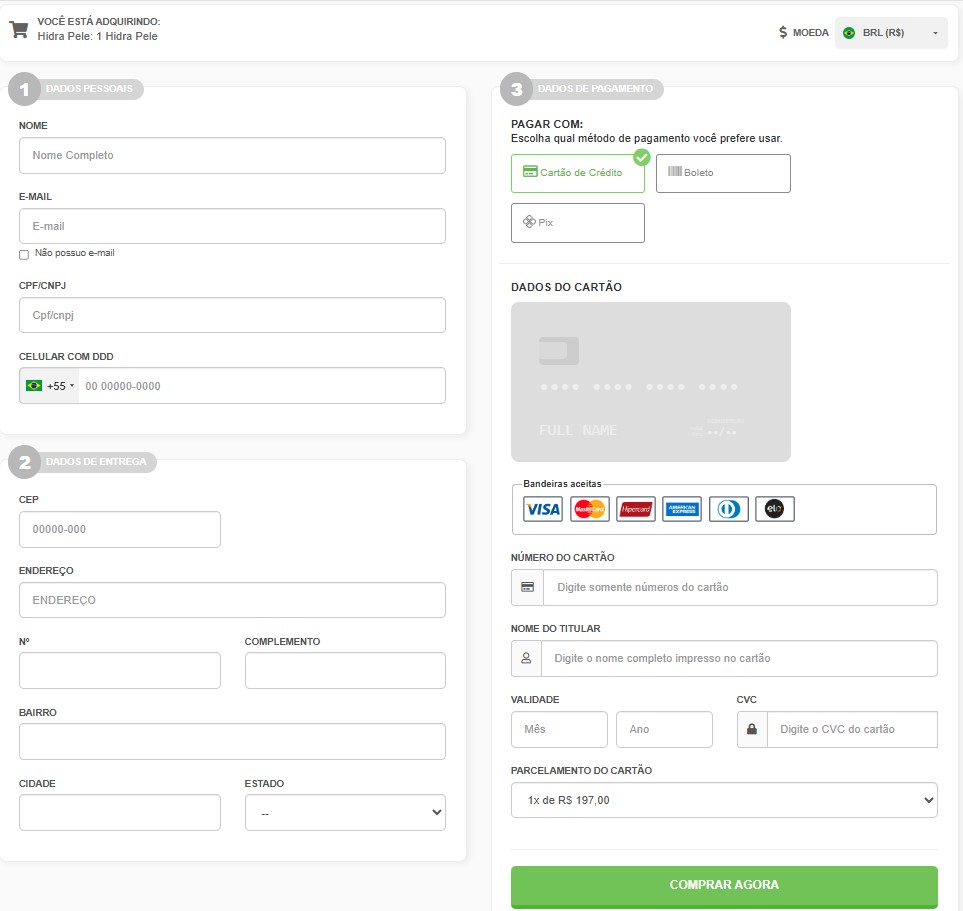Select Cartão de Crédito payment method
Screen dimensions: 963x911
[x=577, y=173]
